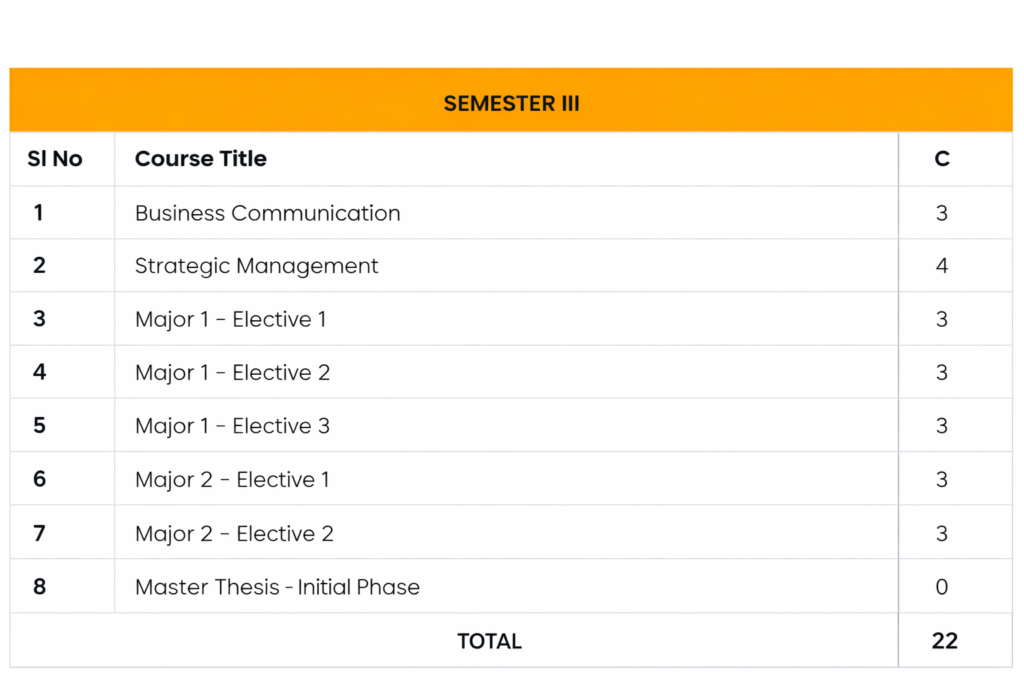The width and height of the screenshot is (1024, 683).
Task: Select the Business Communication course title
Action: coord(267,213)
